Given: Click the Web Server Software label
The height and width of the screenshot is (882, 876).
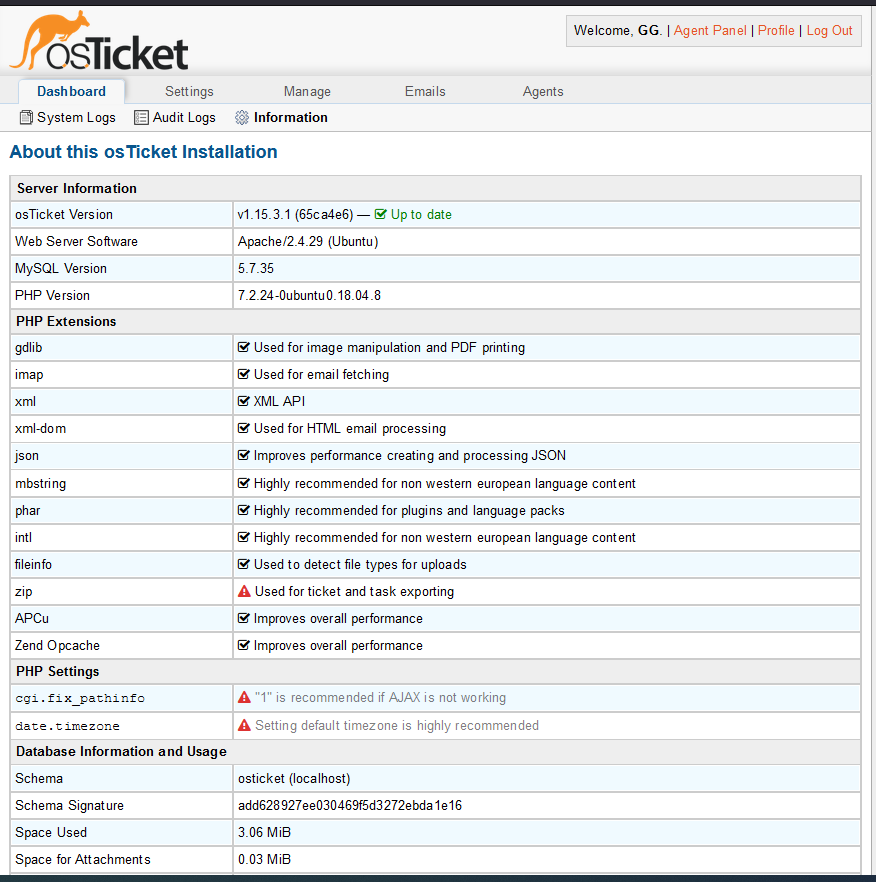Looking at the screenshot, I should pos(76,241).
